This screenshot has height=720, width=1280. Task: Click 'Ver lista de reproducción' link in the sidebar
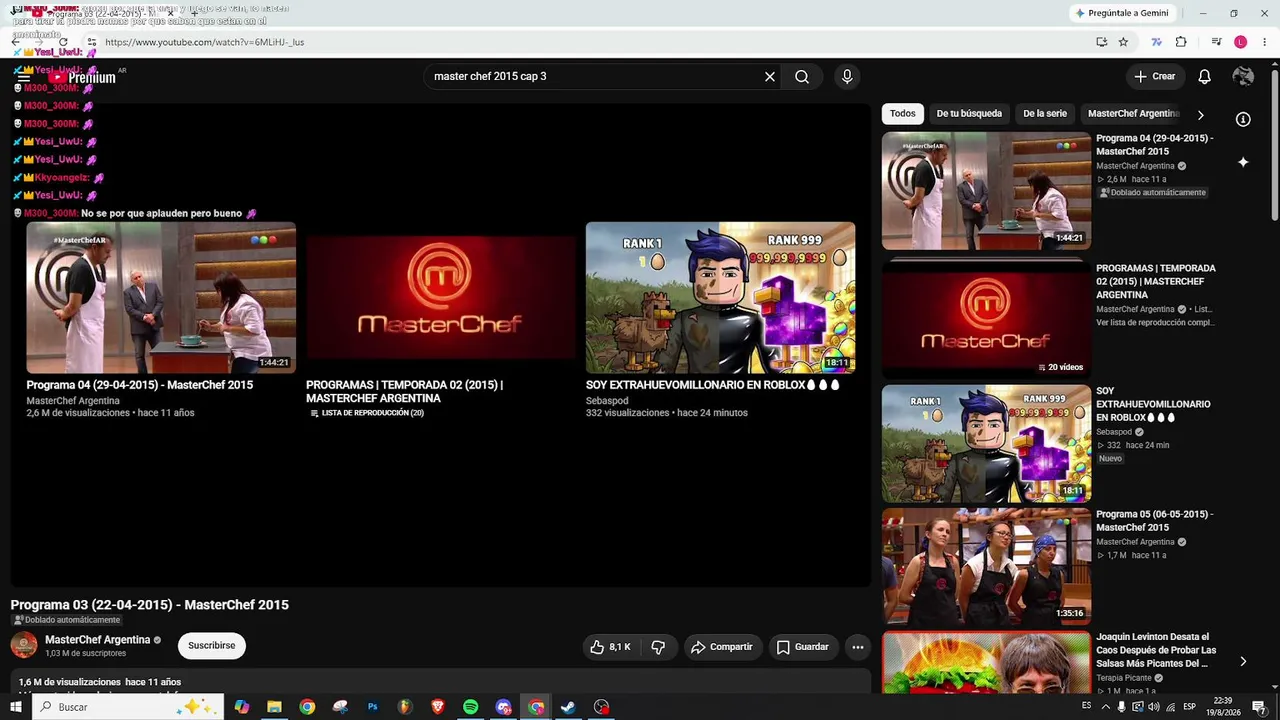[1155, 323]
